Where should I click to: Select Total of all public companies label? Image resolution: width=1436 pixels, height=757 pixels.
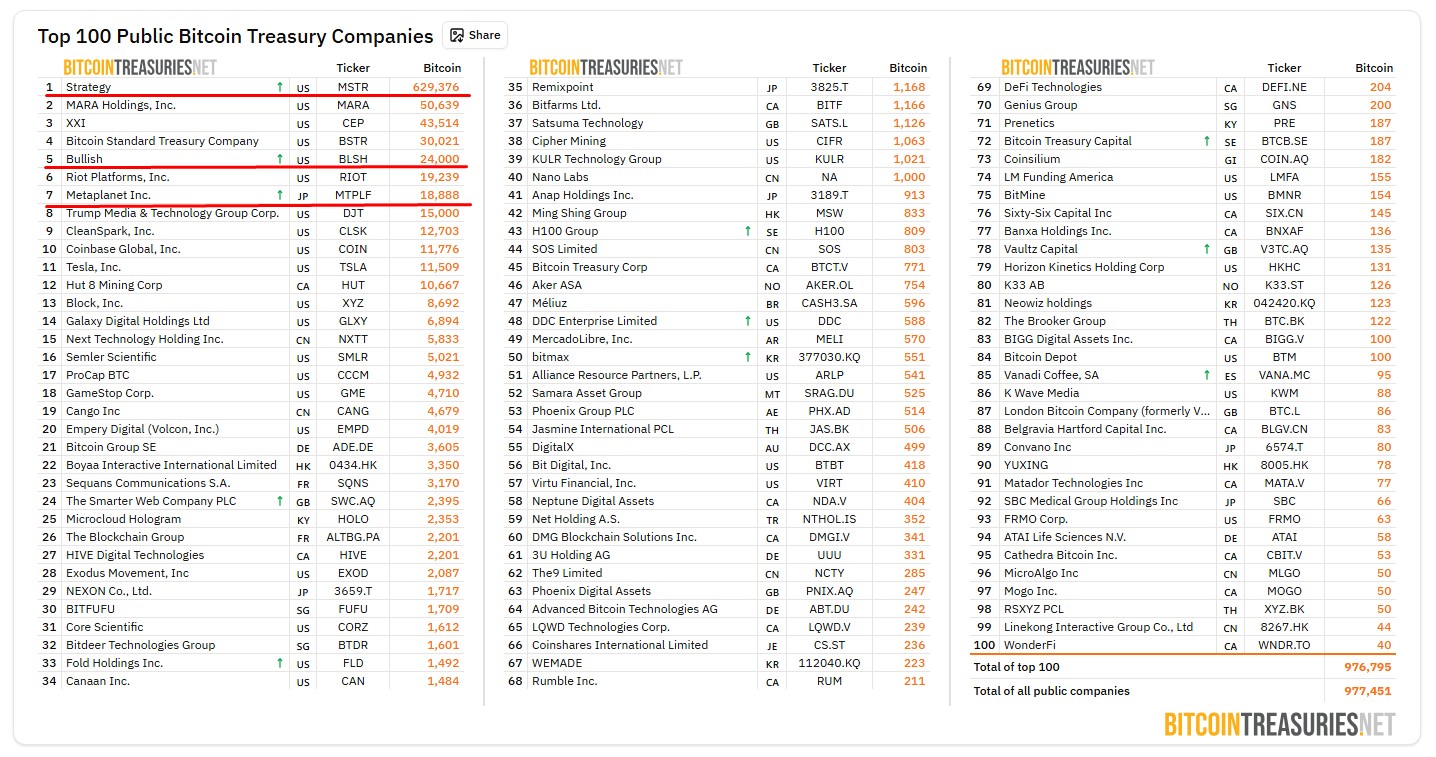1051,691
